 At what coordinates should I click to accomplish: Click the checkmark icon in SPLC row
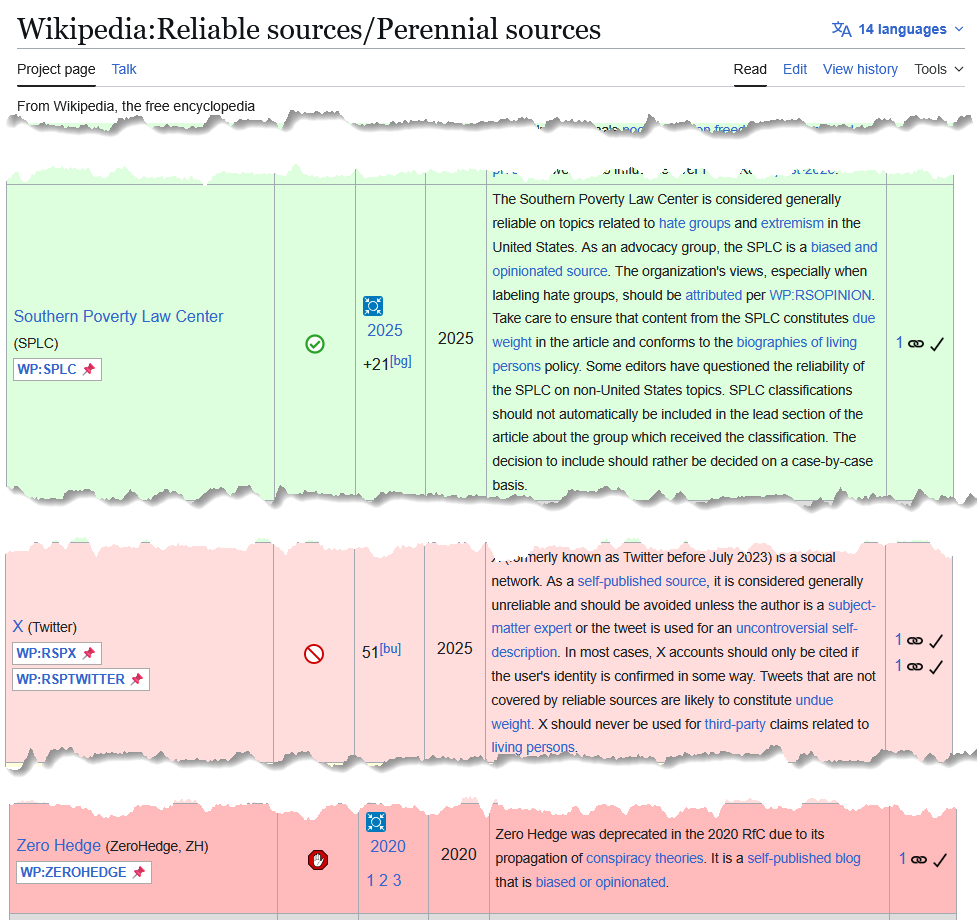point(936,344)
